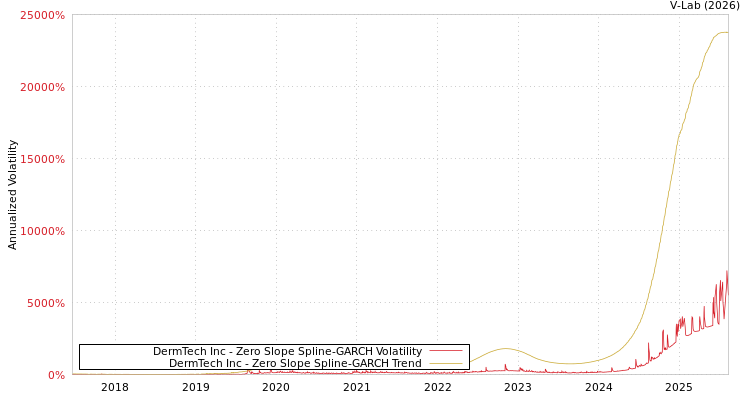Click the yellow trend hump near 2023
The height and width of the screenshot is (400, 750).
point(506,348)
